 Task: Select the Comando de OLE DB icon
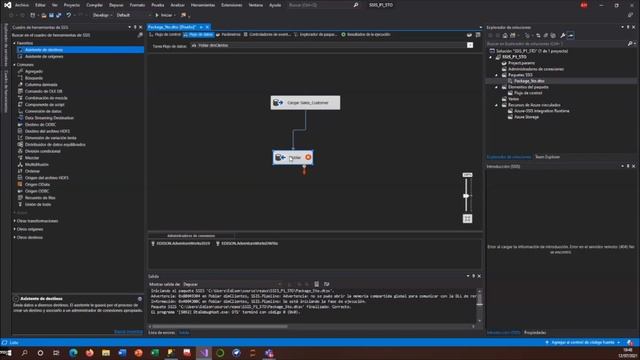click(x=20, y=91)
